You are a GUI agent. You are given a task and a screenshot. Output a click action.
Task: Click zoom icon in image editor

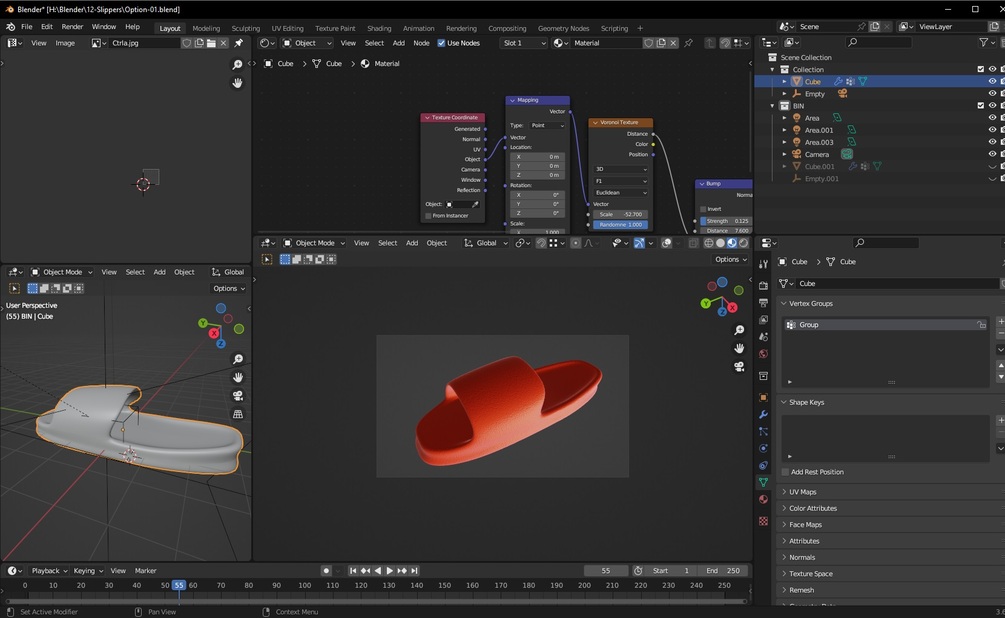(x=237, y=65)
